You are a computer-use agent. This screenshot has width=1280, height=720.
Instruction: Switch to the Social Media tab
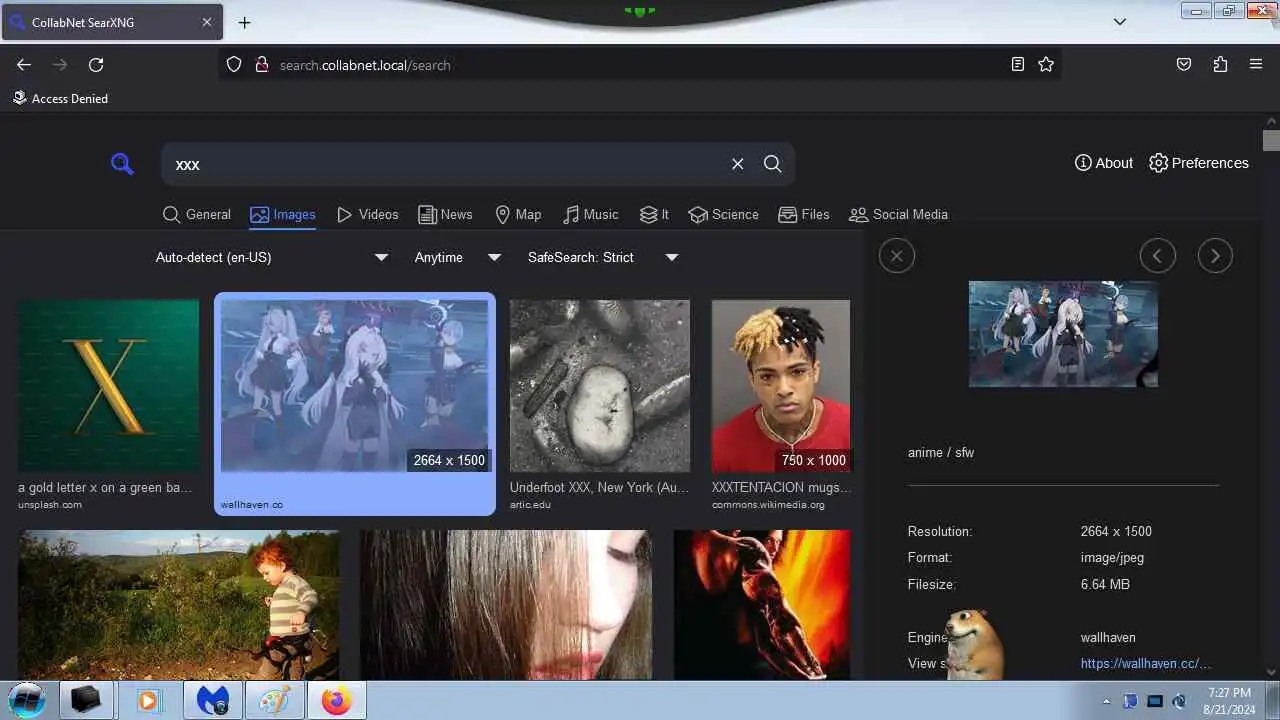[898, 214]
